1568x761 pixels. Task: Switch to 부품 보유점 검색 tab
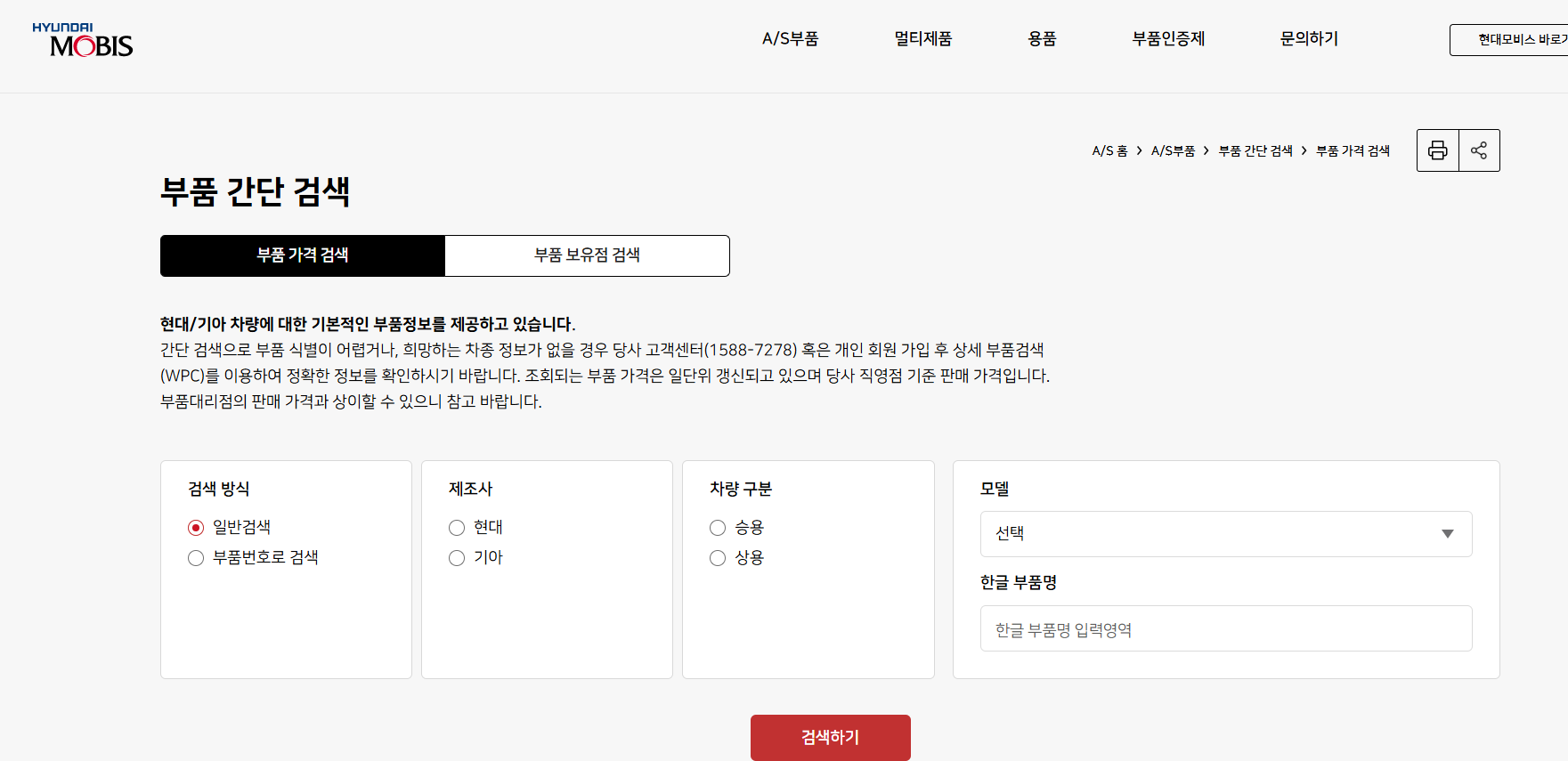tap(588, 255)
